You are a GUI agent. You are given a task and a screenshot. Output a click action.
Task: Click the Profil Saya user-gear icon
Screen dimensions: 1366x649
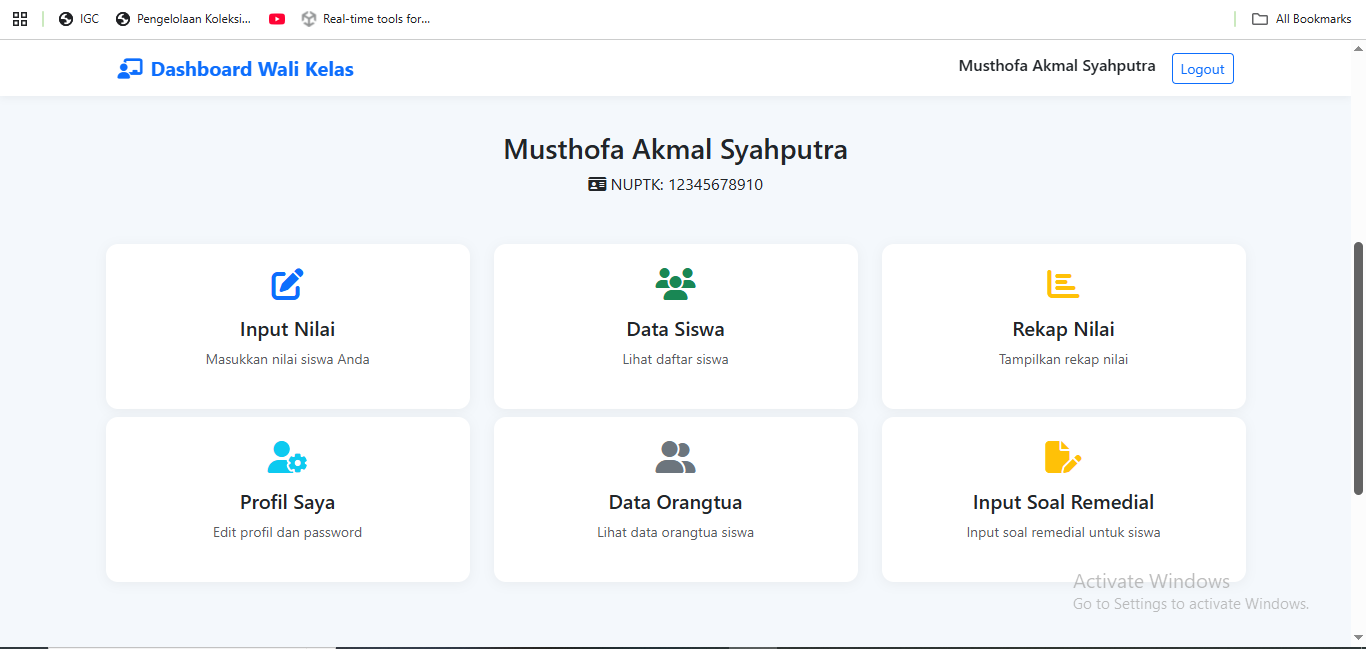tap(287, 458)
